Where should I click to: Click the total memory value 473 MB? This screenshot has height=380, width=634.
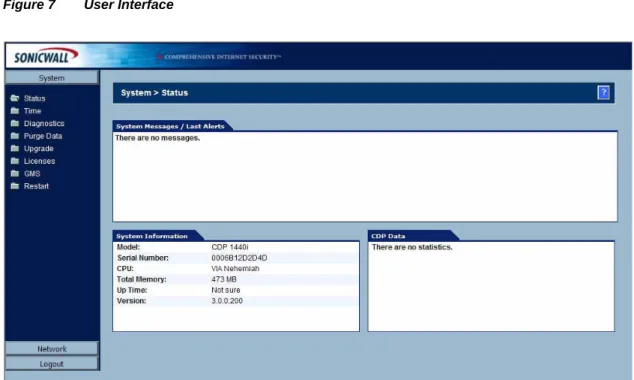[224, 279]
